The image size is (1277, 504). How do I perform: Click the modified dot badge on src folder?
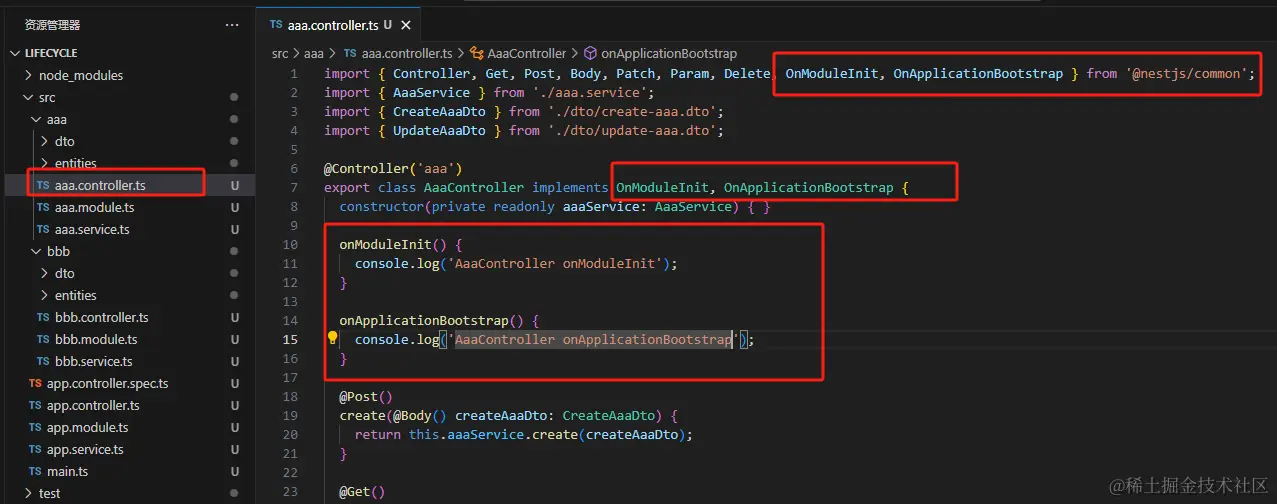click(x=234, y=97)
